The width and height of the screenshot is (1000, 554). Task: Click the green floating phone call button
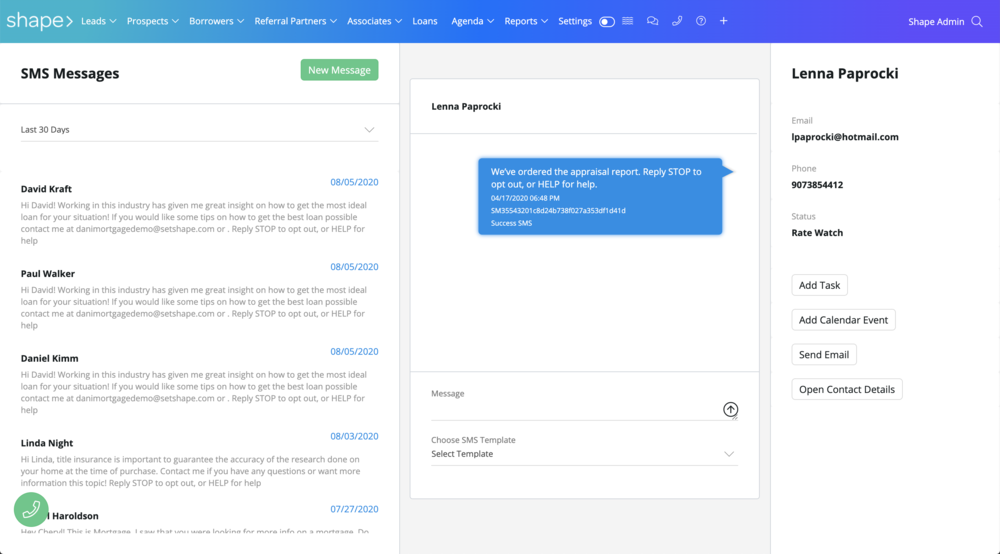pyautogui.click(x=31, y=509)
